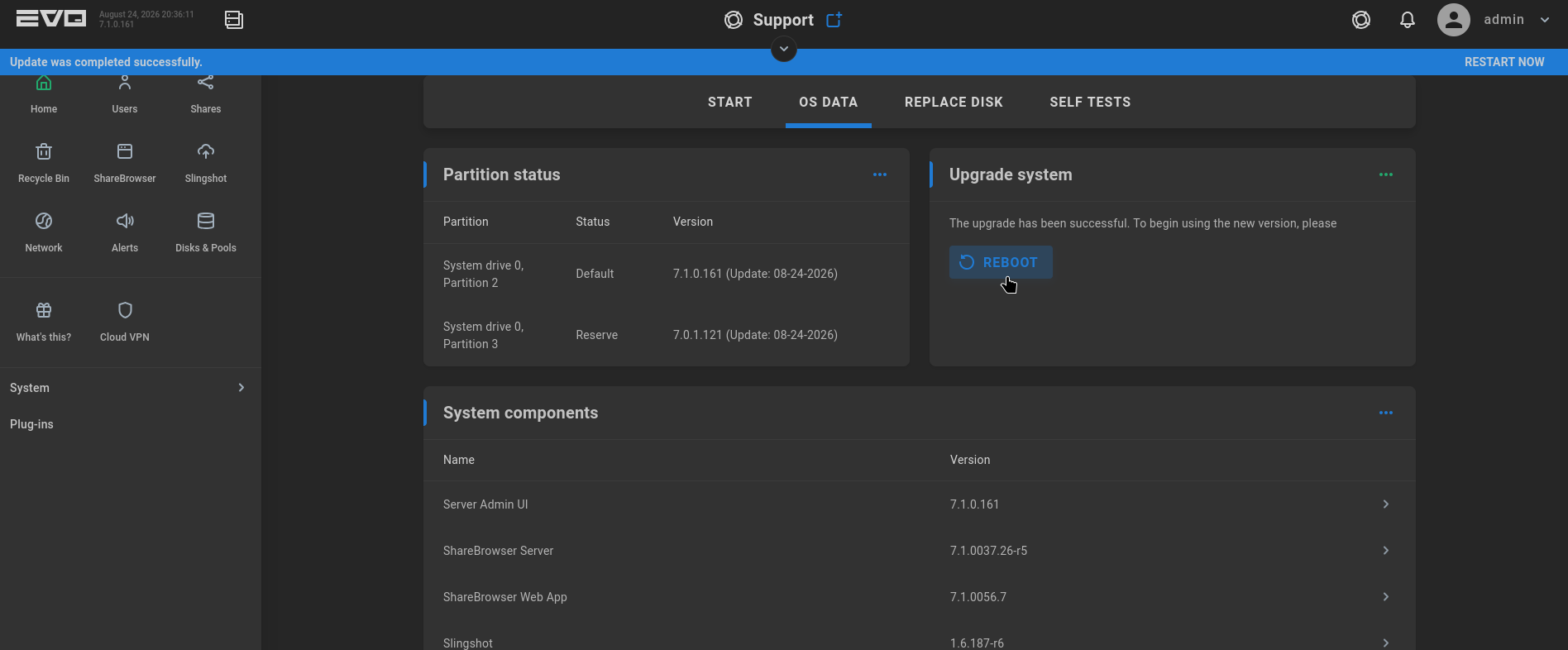Open the Plug-ins menu item
Viewport: 1568px width, 650px height.
click(x=131, y=424)
